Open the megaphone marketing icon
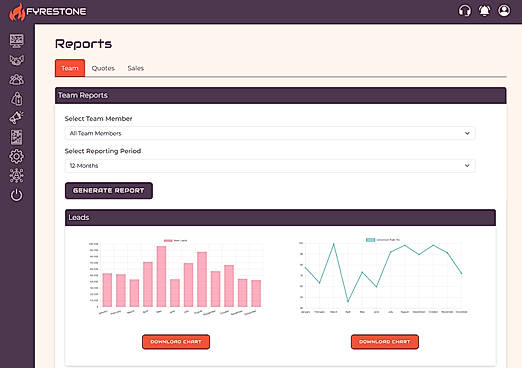 [16, 118]
